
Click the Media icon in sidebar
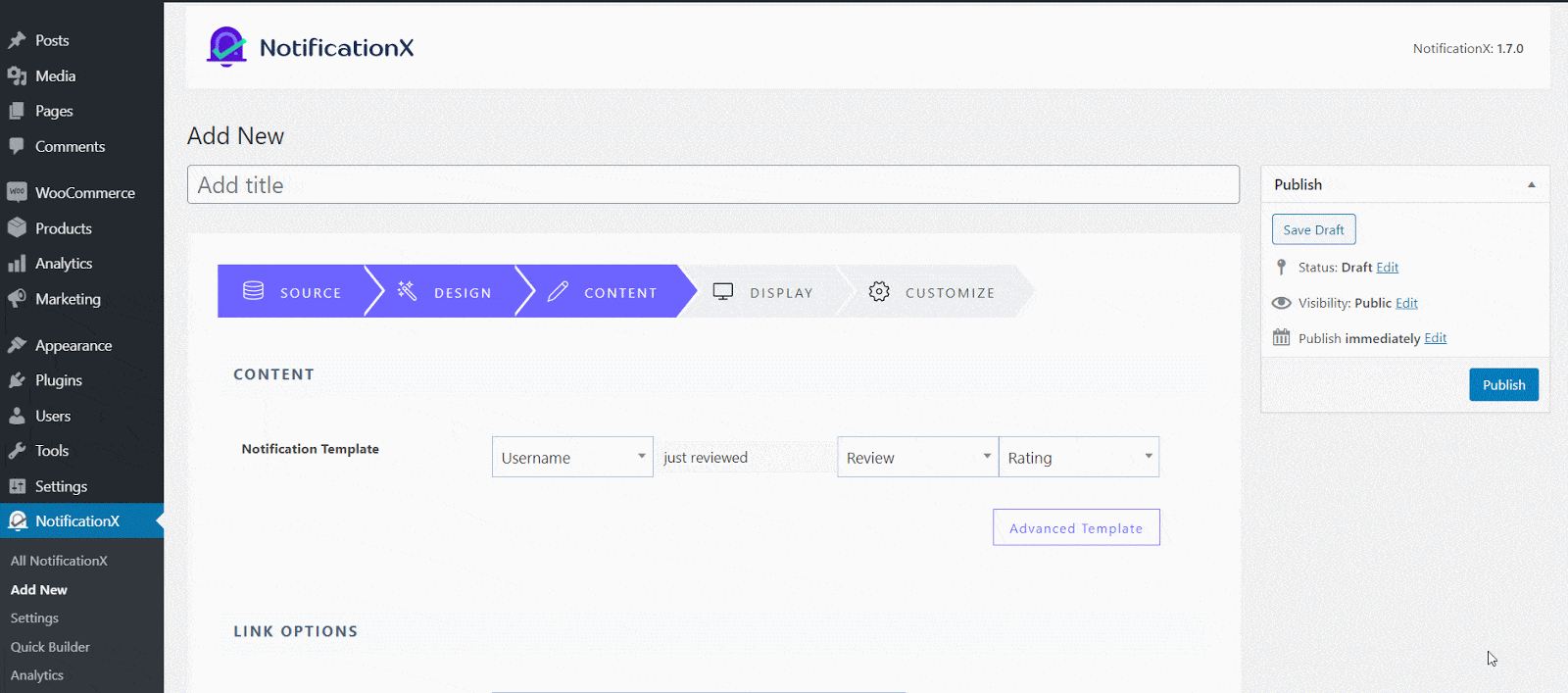(17, 75)
